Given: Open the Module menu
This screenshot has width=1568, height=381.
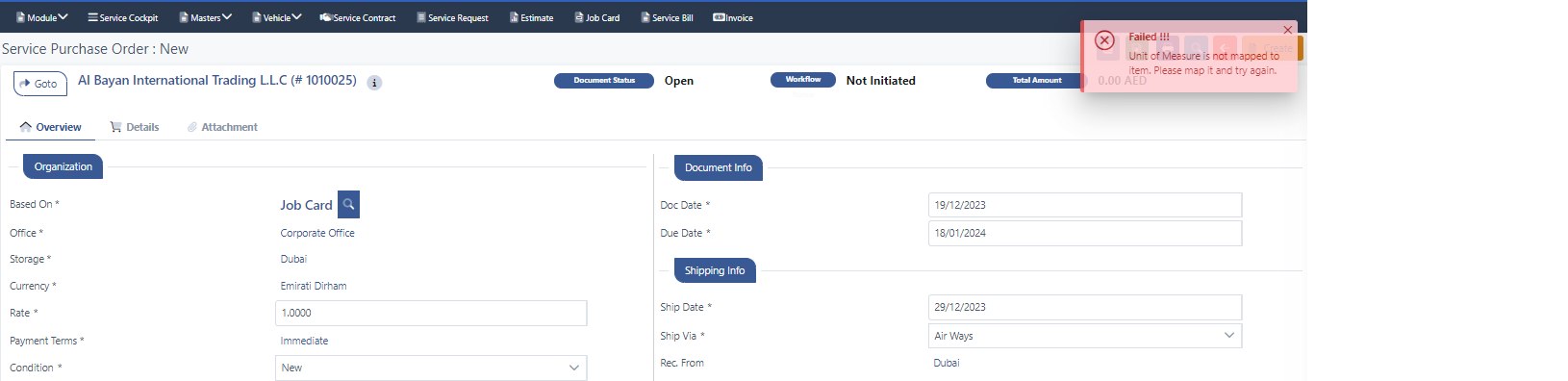Looking at the screenshot, I should click(41, 17).
